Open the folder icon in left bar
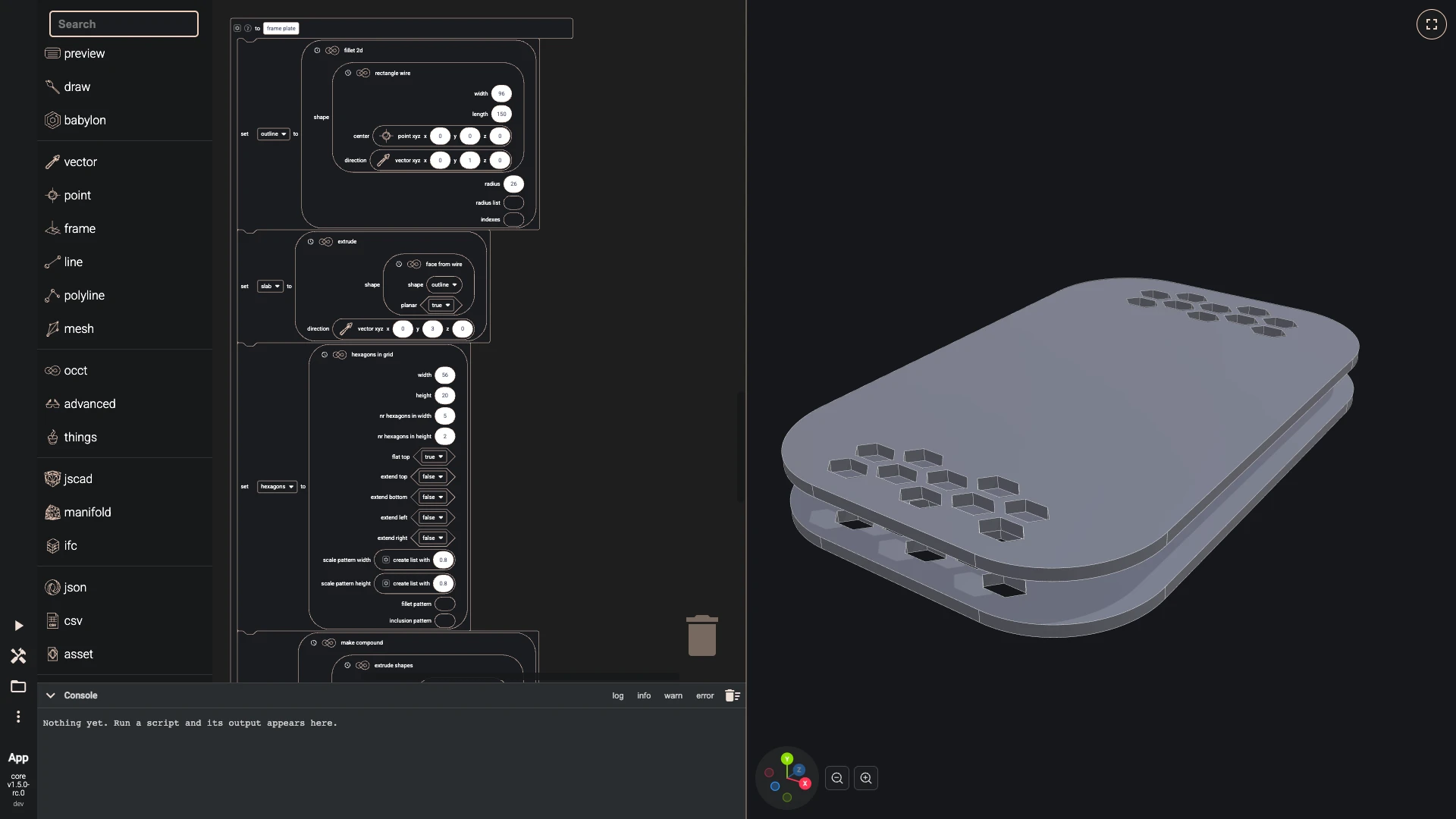1456x819 pixels. [x=18, y=686]
